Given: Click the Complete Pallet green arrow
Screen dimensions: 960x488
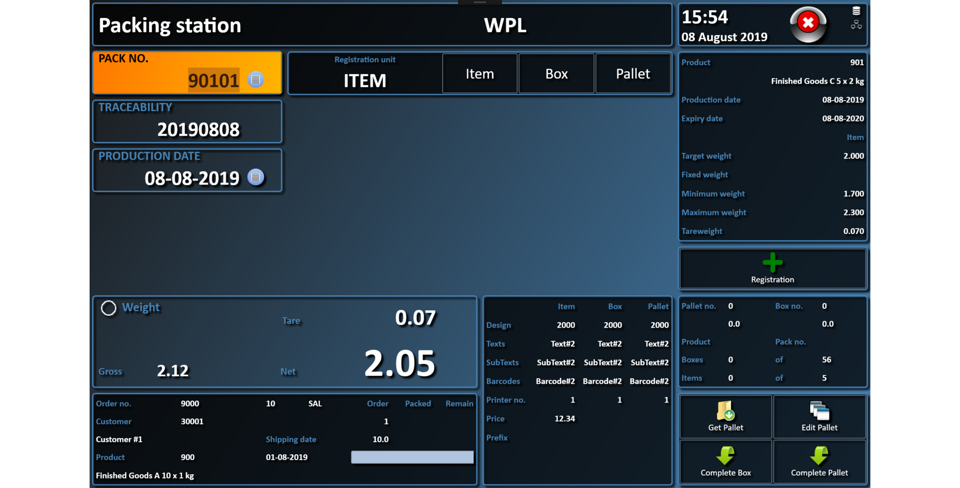Looking at the screenshot, I should [819, 456].
